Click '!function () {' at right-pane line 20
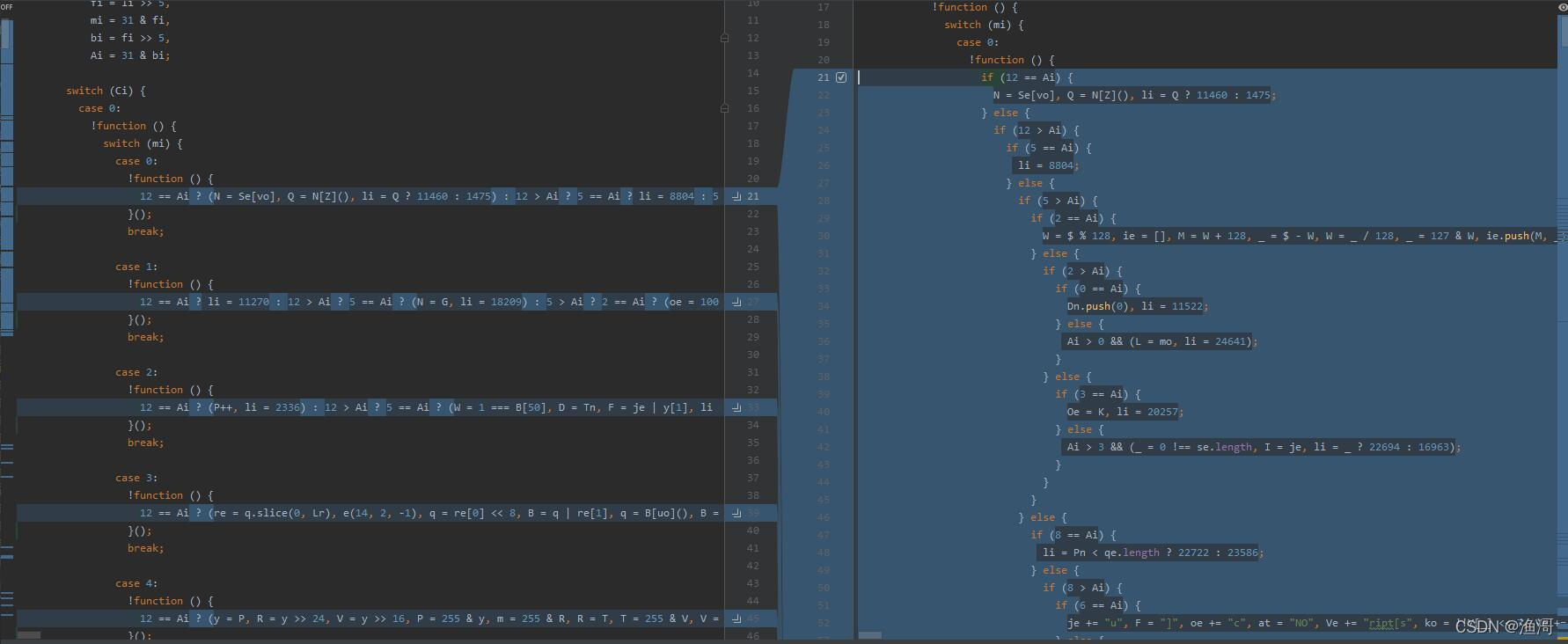 1012,60
